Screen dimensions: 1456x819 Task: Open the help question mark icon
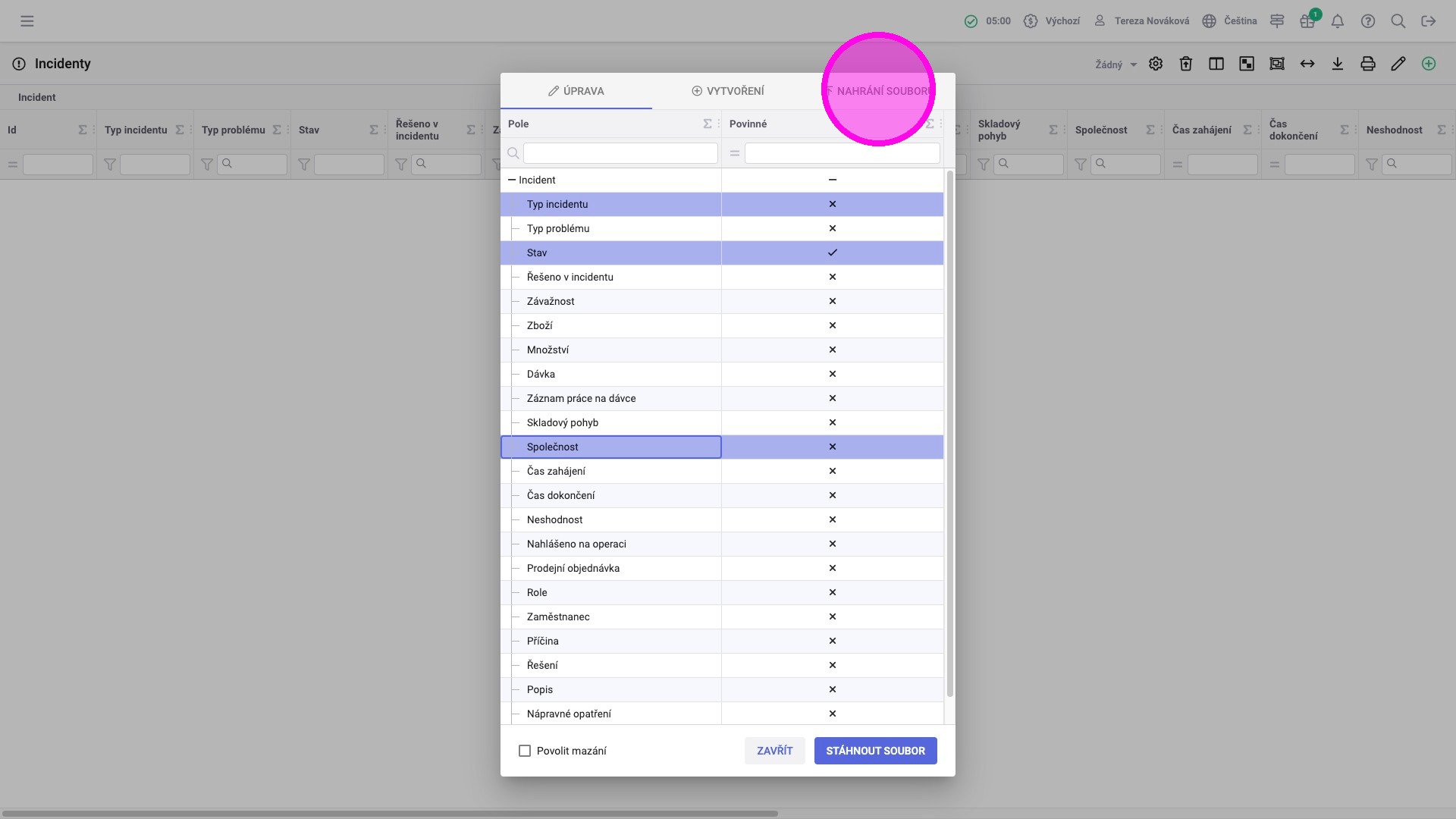[1368, 21]
